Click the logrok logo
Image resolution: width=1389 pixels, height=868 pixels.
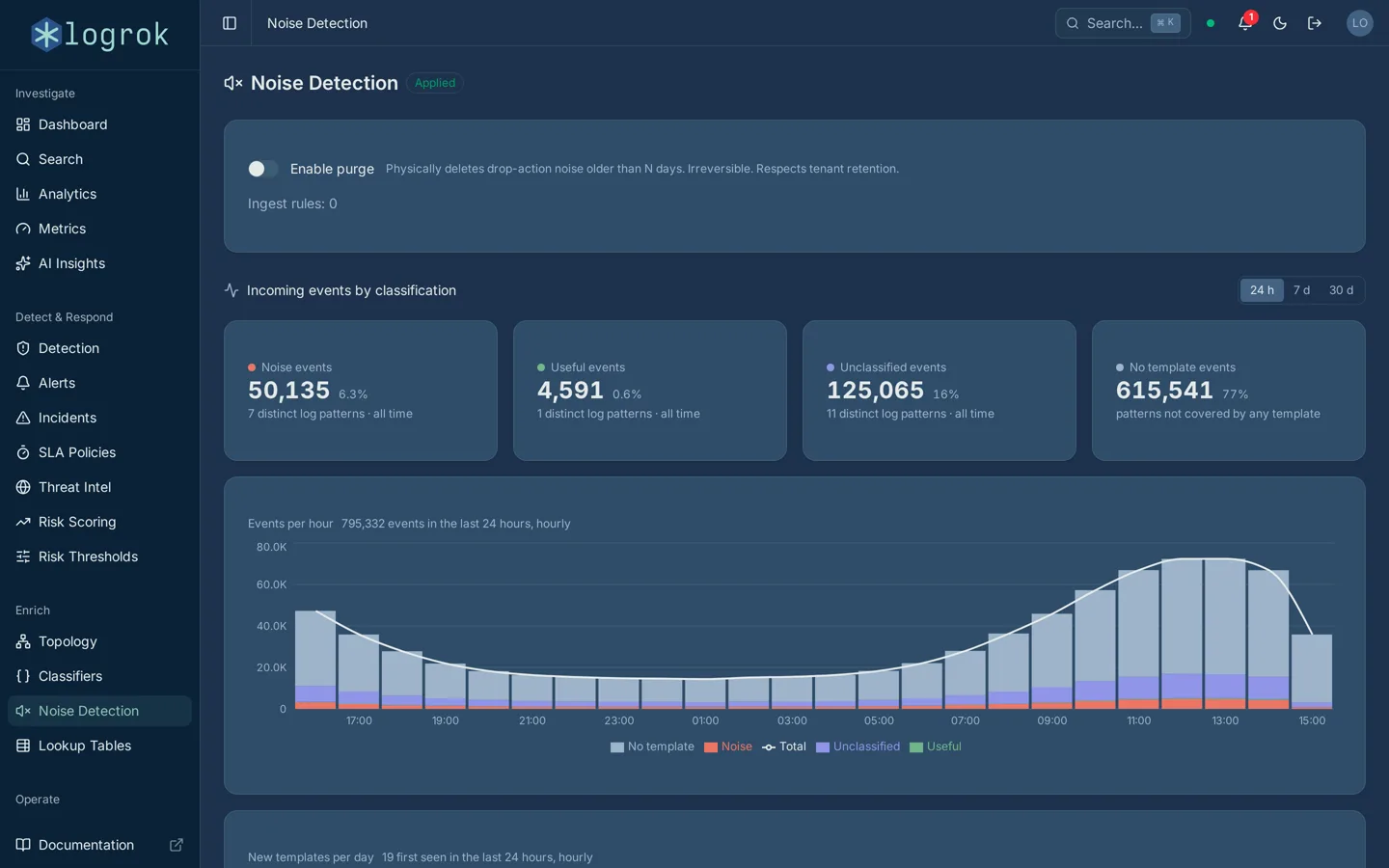99,35
